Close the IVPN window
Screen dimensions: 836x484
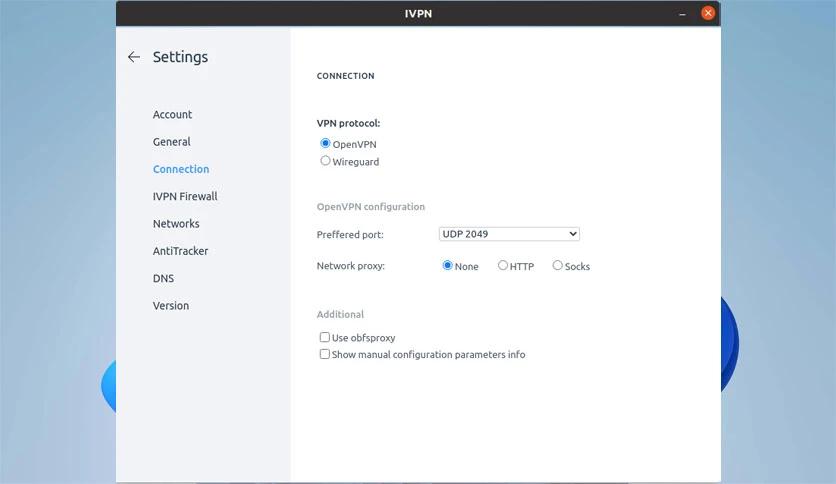(708, 13)
